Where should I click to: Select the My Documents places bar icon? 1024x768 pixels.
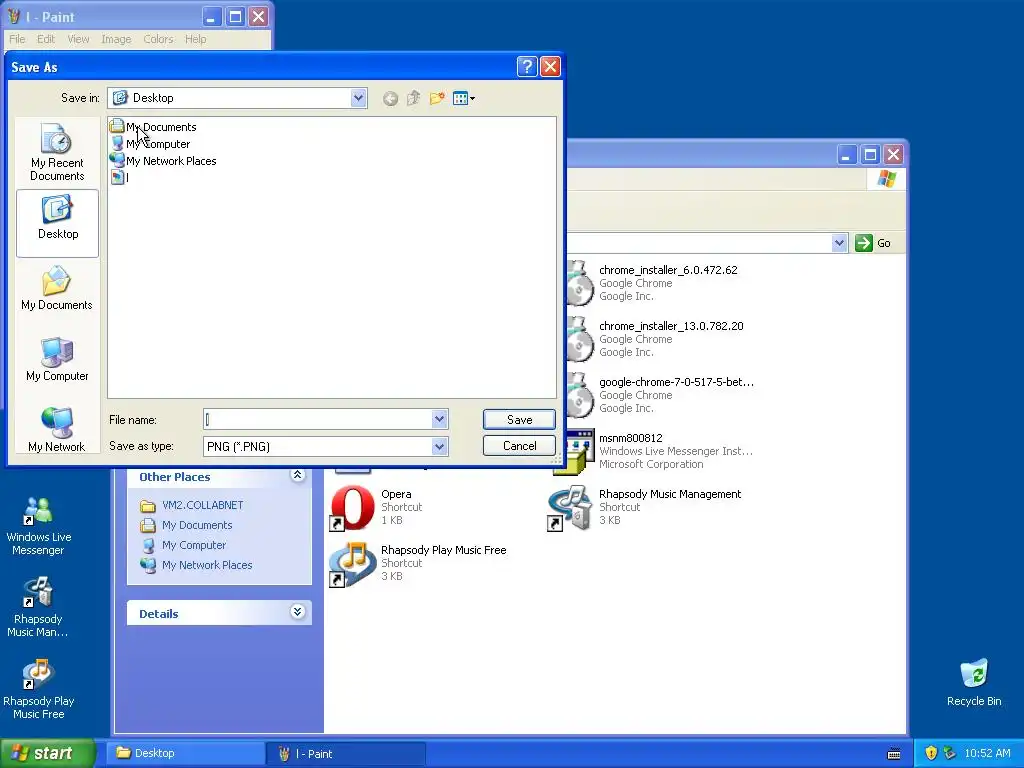(57, 289)
